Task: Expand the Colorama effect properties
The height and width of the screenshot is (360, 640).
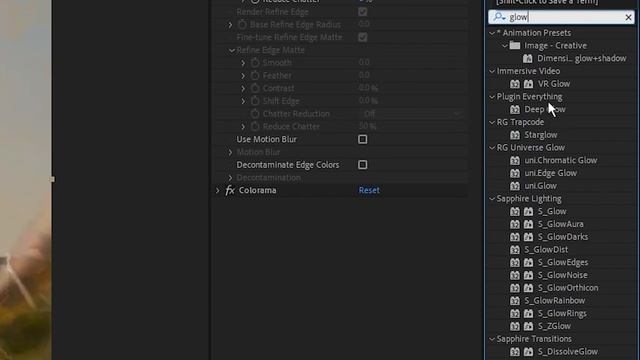Action: tap(218, 190)
